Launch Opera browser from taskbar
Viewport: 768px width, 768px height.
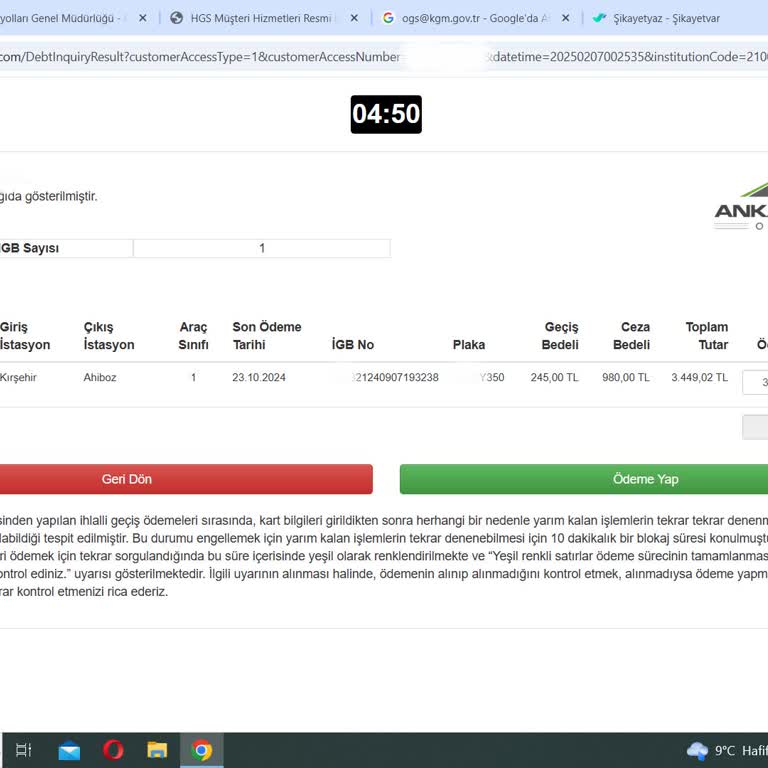point(113,750)
